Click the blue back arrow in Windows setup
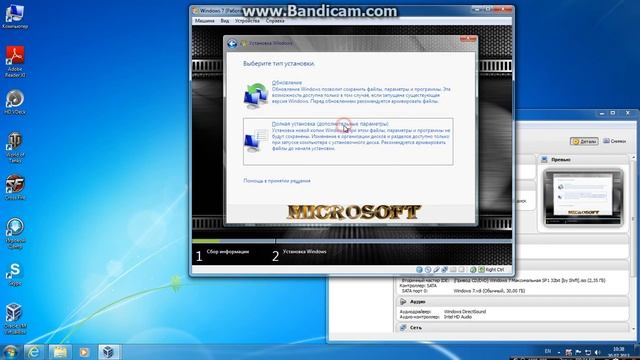Screen dimensions: 640x360 [232, 43]
